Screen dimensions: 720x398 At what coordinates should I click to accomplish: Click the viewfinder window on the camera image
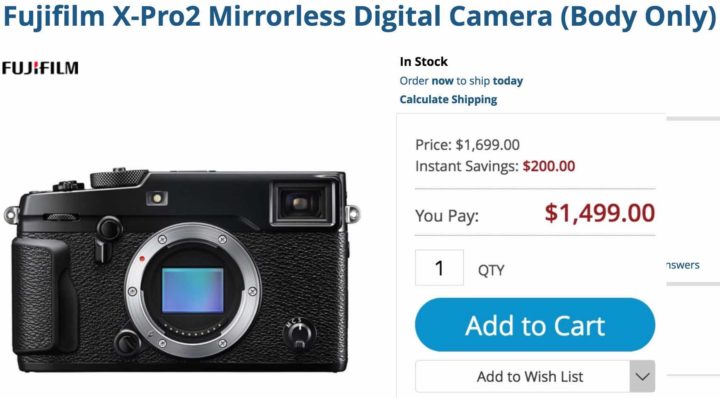click(303, 203)
